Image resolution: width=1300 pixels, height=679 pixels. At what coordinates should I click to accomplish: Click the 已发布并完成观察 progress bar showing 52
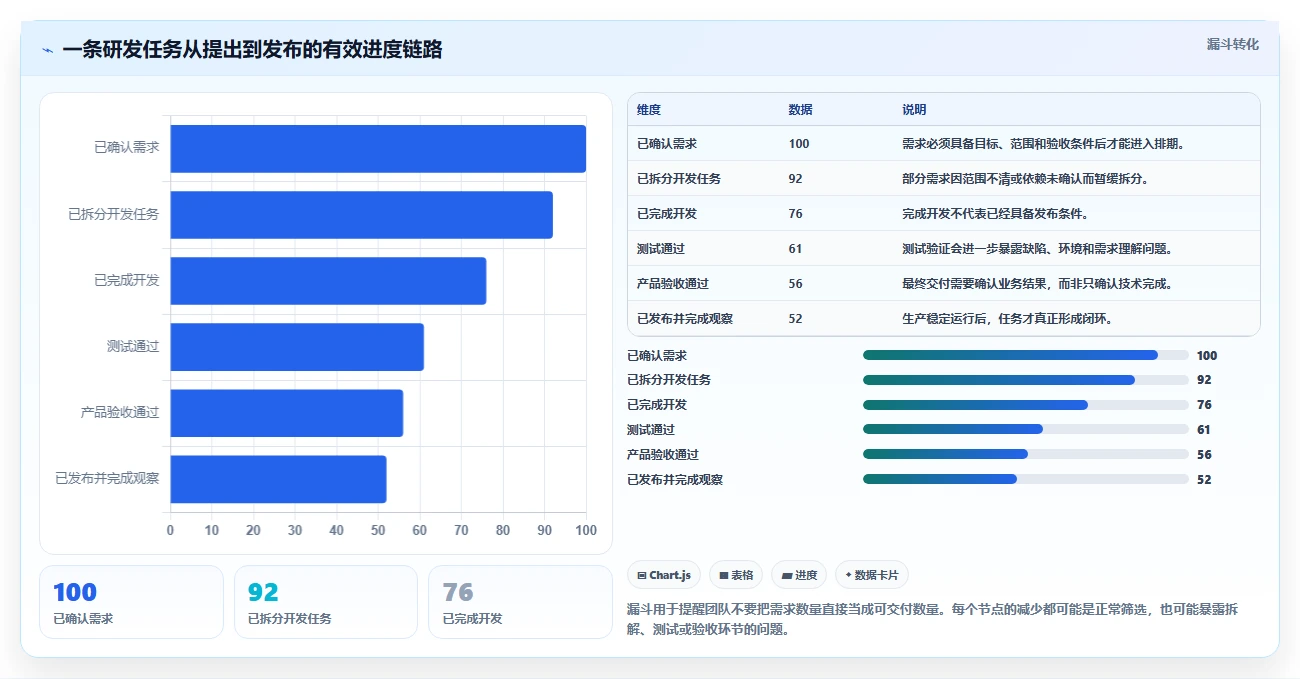pos(1026,479)
